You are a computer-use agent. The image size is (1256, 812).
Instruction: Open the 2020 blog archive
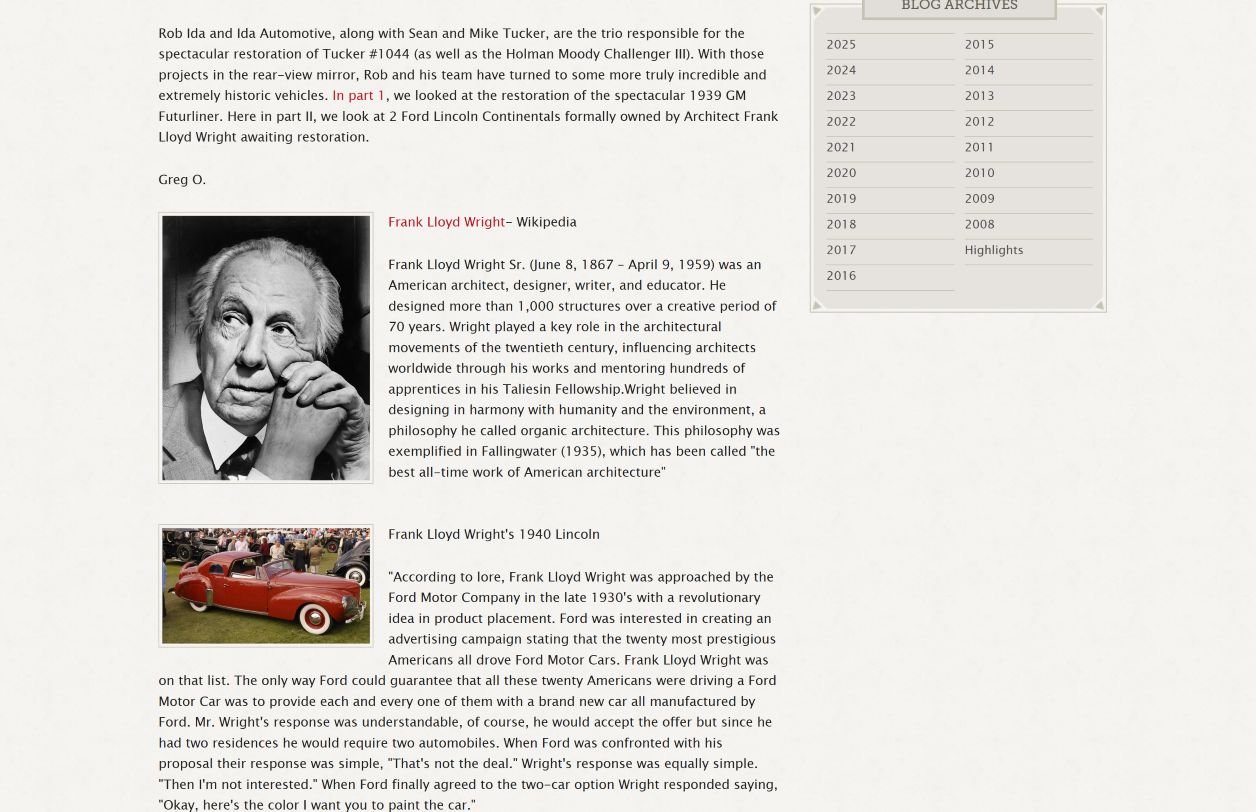[x=841, y=174]
